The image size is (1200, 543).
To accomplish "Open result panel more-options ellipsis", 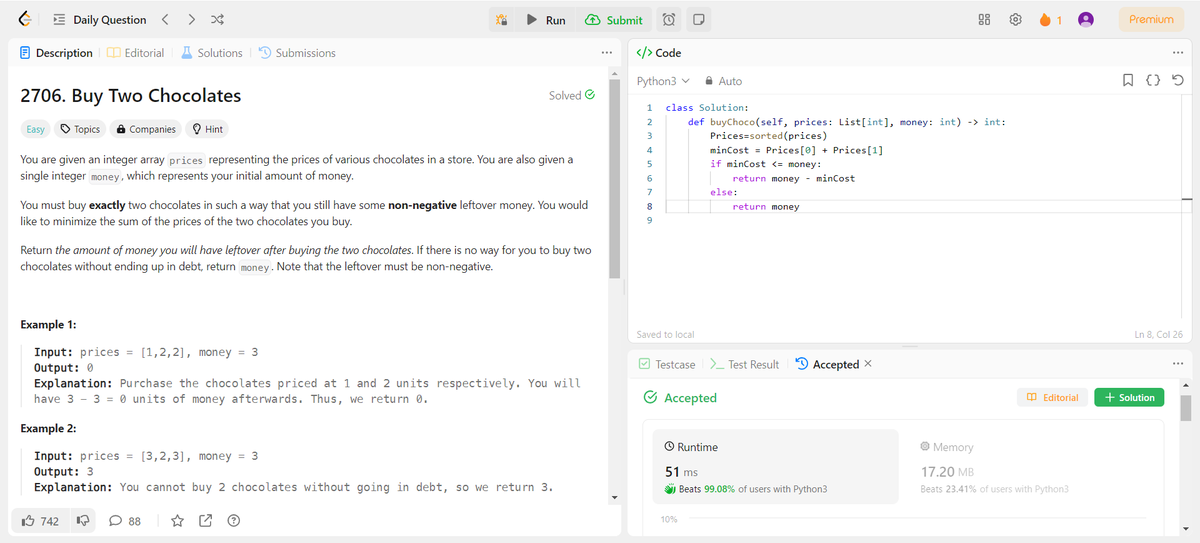I will tap(1178, 364).
